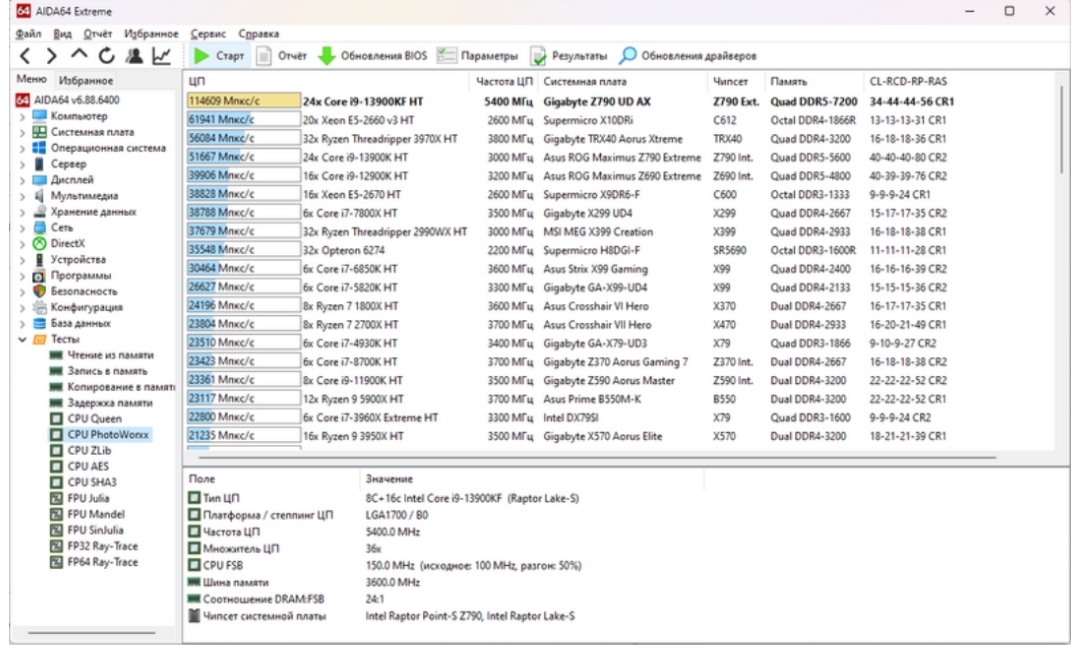Select FPU SinJulia benchmark
Image resolution: width=1080 pixels, height=661 pixels.
pyautogui.click(x=86, y=530)
